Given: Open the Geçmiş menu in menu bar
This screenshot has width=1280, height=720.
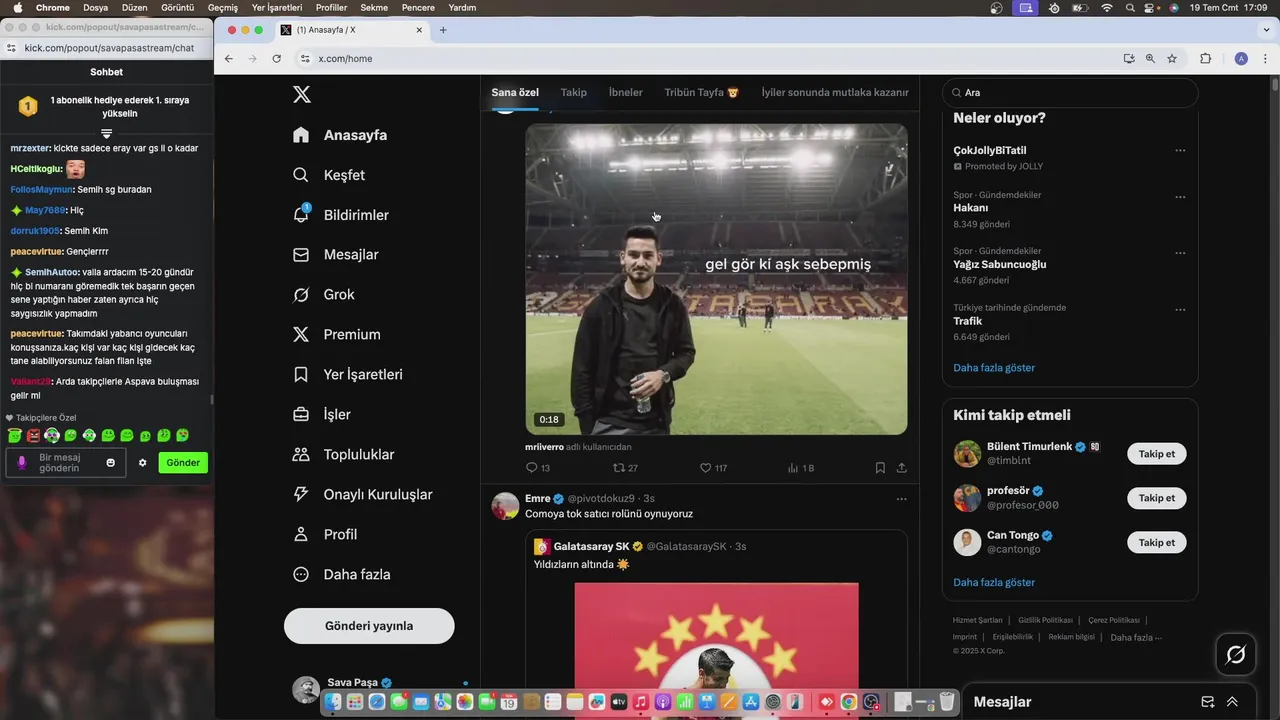Looking at the screenshot, I should pyautogui.click(x=222, y=7).
